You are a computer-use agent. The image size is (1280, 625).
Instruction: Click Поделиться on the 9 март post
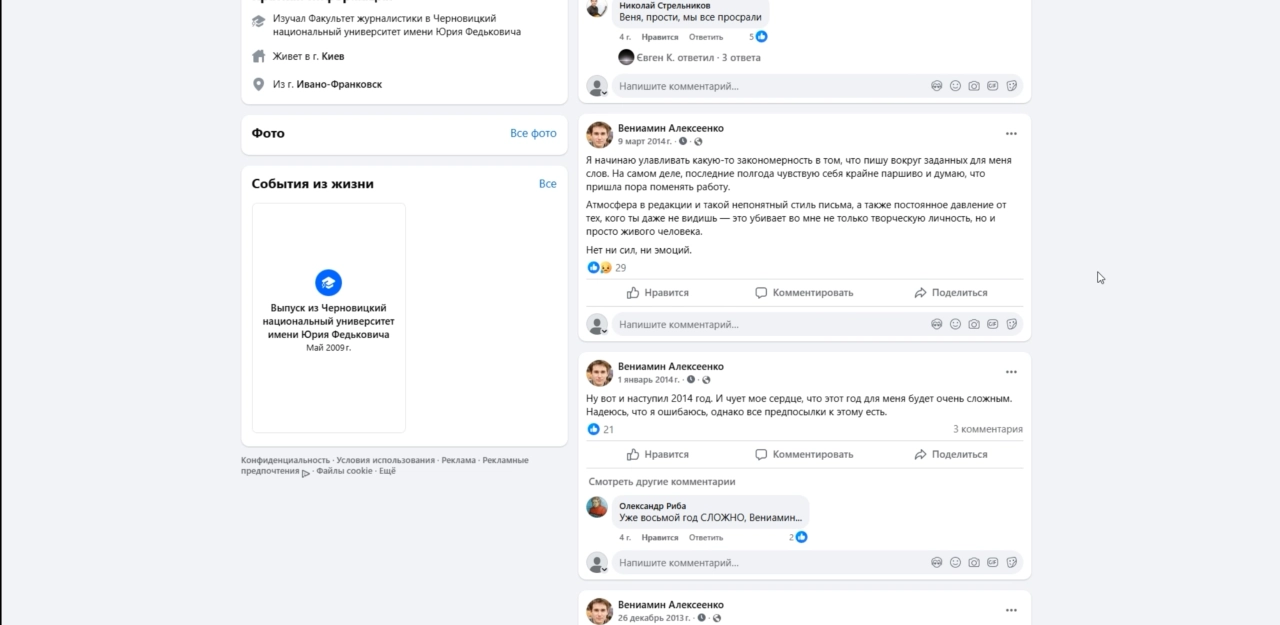[950, 293]
